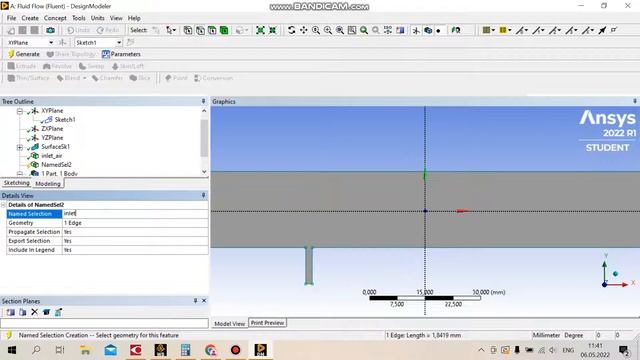Choose the Select Points filter

(188, 30)
